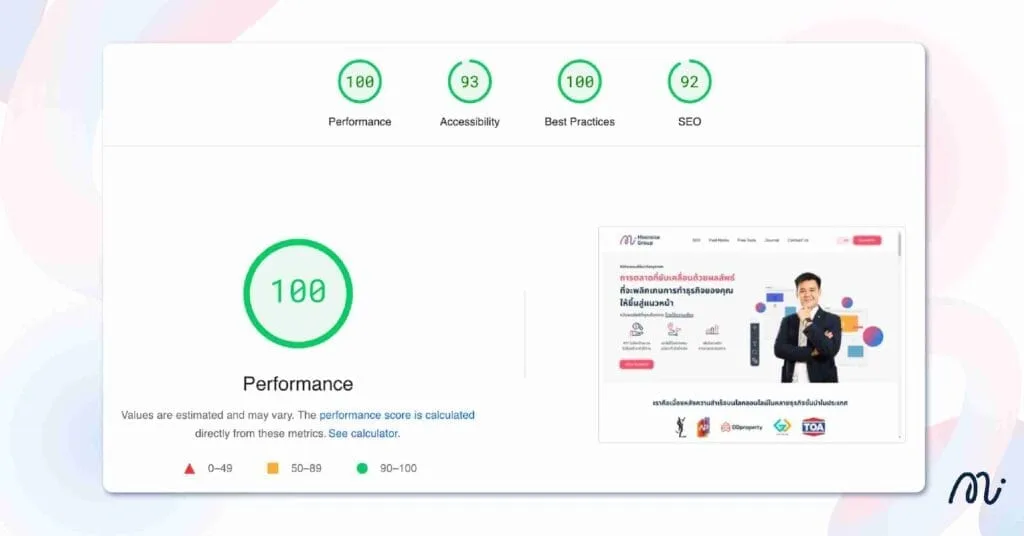Click pink hero button below icons in preview
The width and height of the screenshot is (1024, 536).
(x=636, y=364)
